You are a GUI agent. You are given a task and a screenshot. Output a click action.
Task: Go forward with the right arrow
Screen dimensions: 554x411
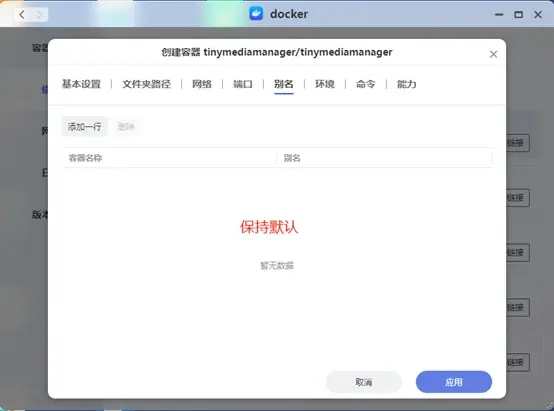pos(39,14)
